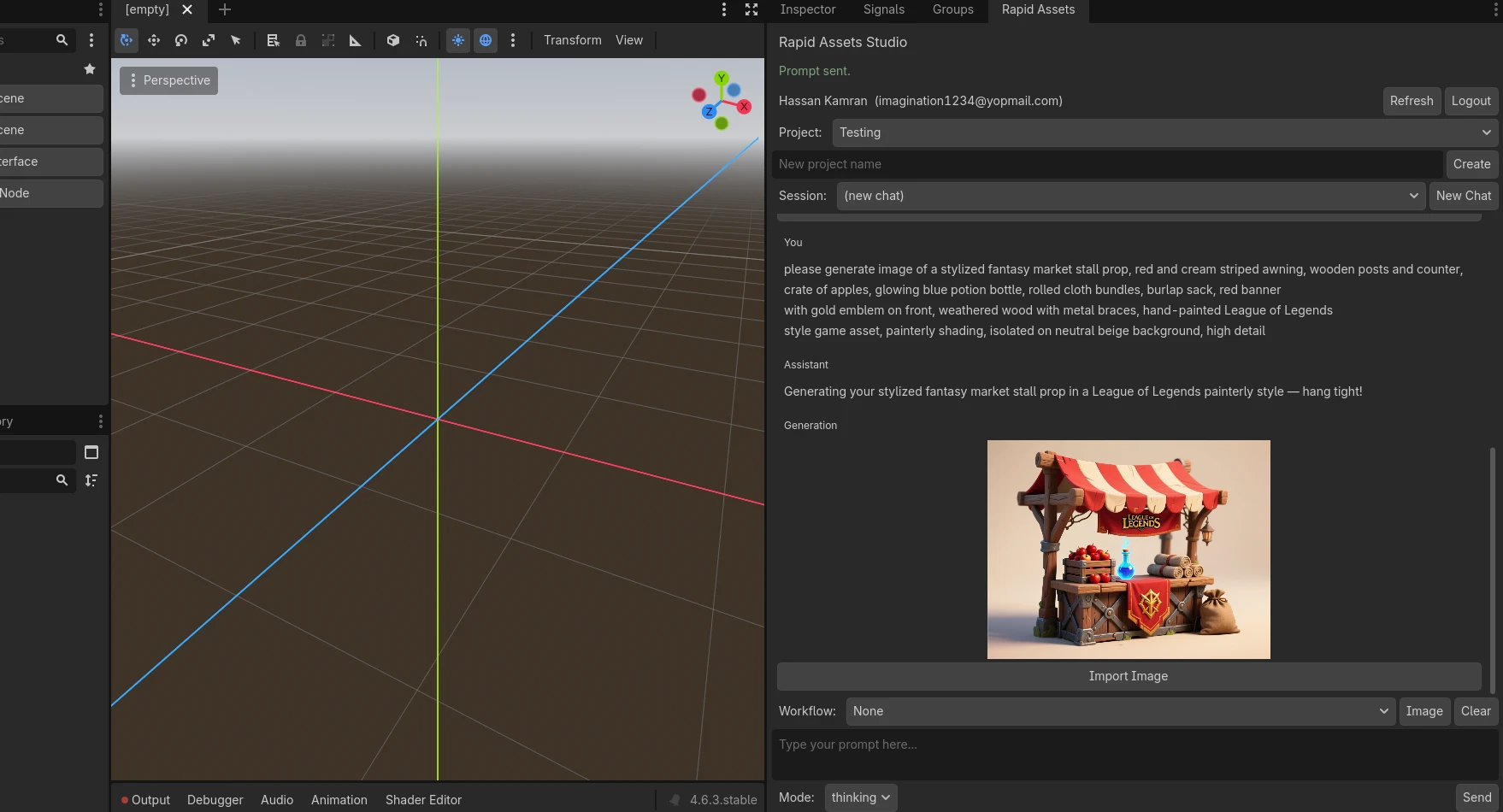This screenshot has height=812, width=1503.
Task: Add a new scene tab
Action: 225,9
